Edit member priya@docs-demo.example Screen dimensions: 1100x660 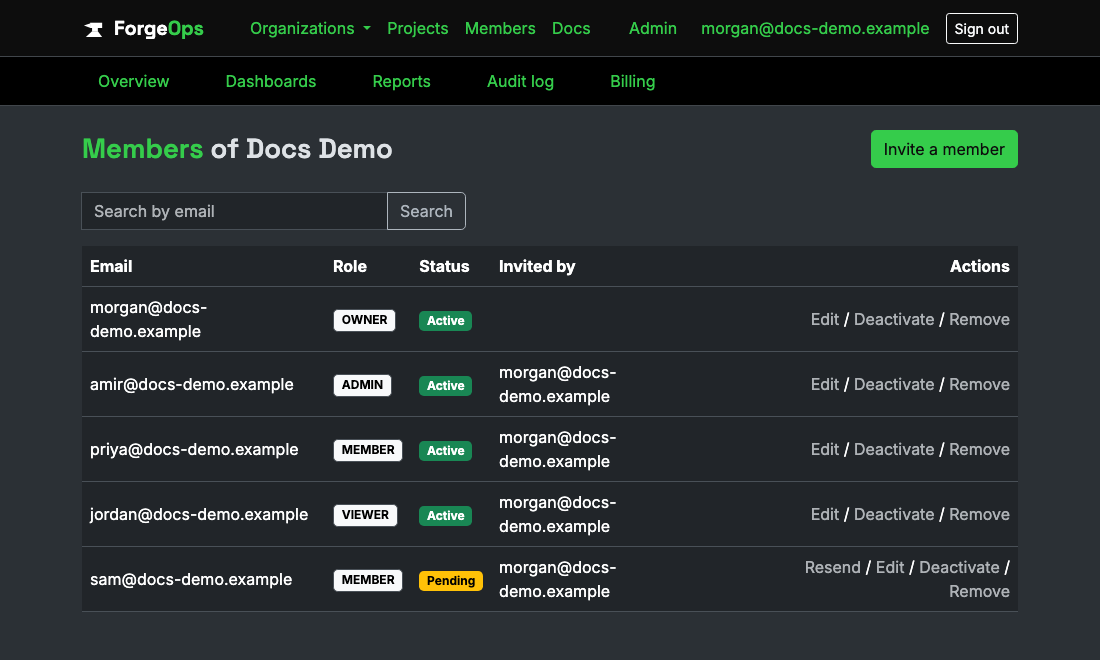tap(824, 450)
